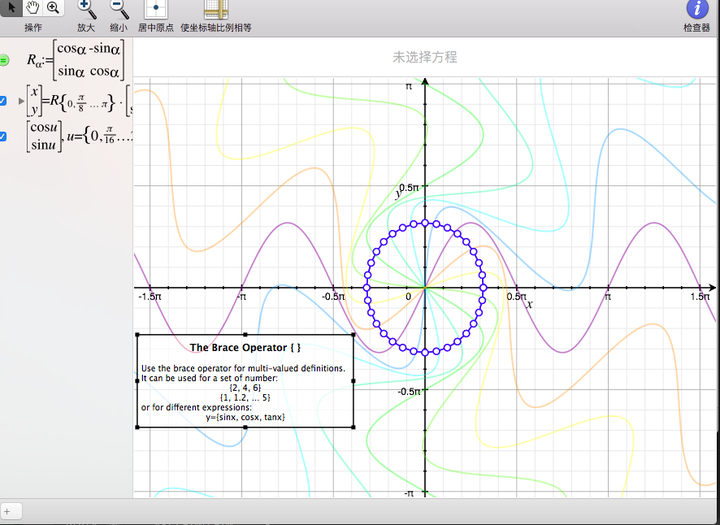720x525 pixels.
Task: Uncheck the rotation matrix equation checkbox
Action: tap(3, 101)
